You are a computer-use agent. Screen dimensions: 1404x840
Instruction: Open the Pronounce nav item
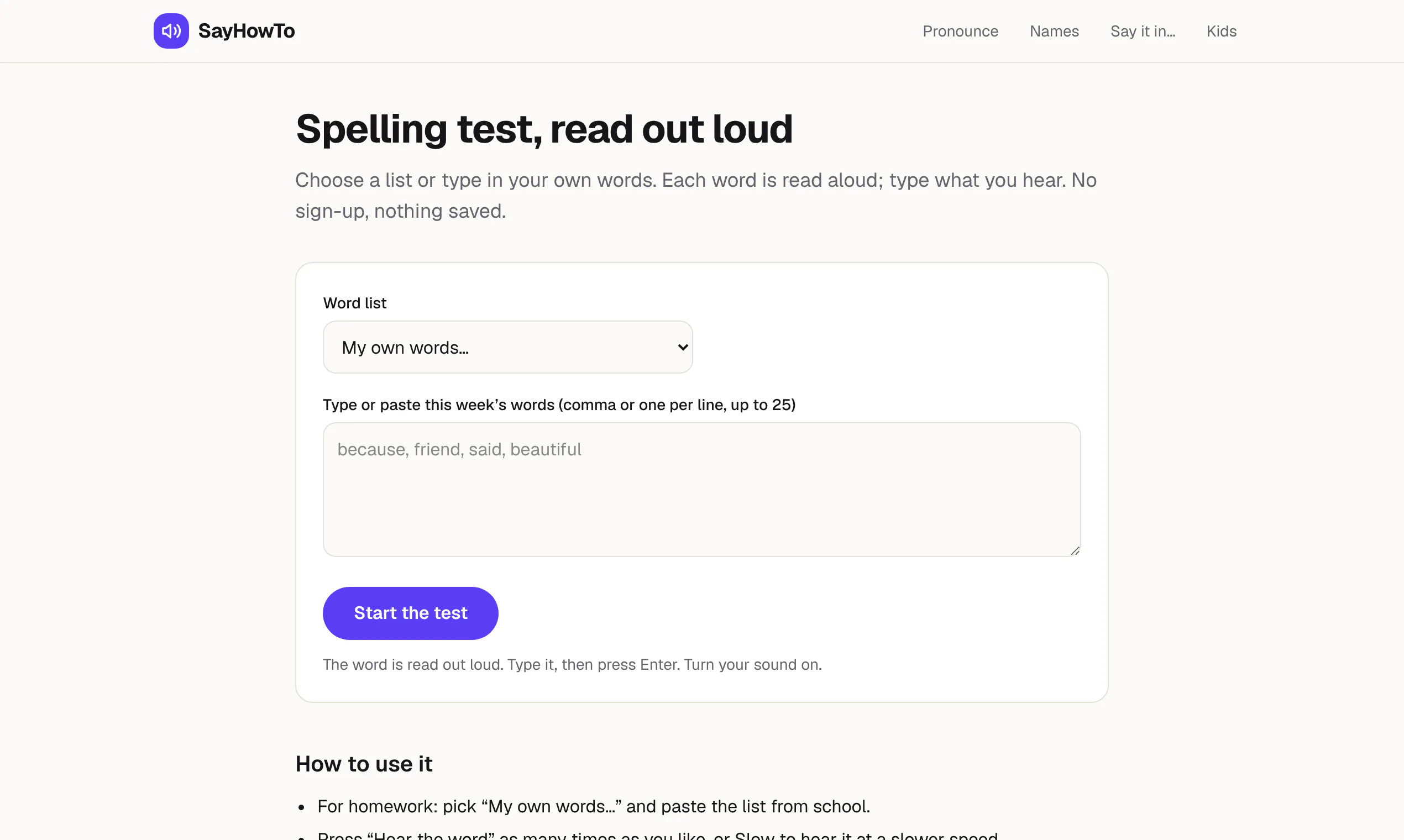tap(960, 31)
